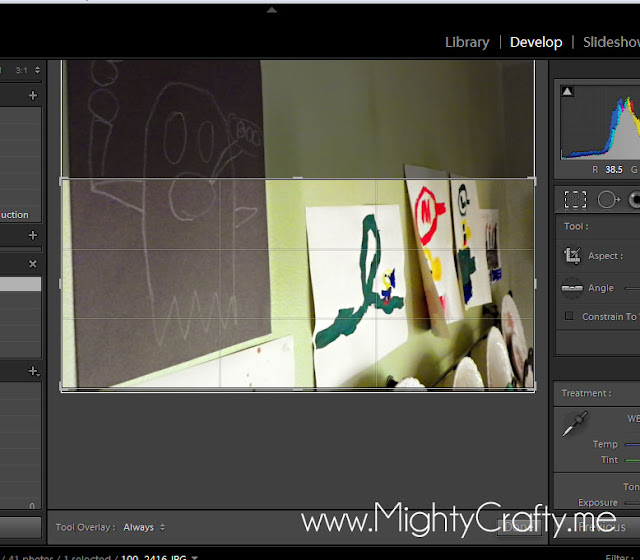Pick the White Balance eyedropper
This screenshot has width=640, height=560.
[575, 424]
